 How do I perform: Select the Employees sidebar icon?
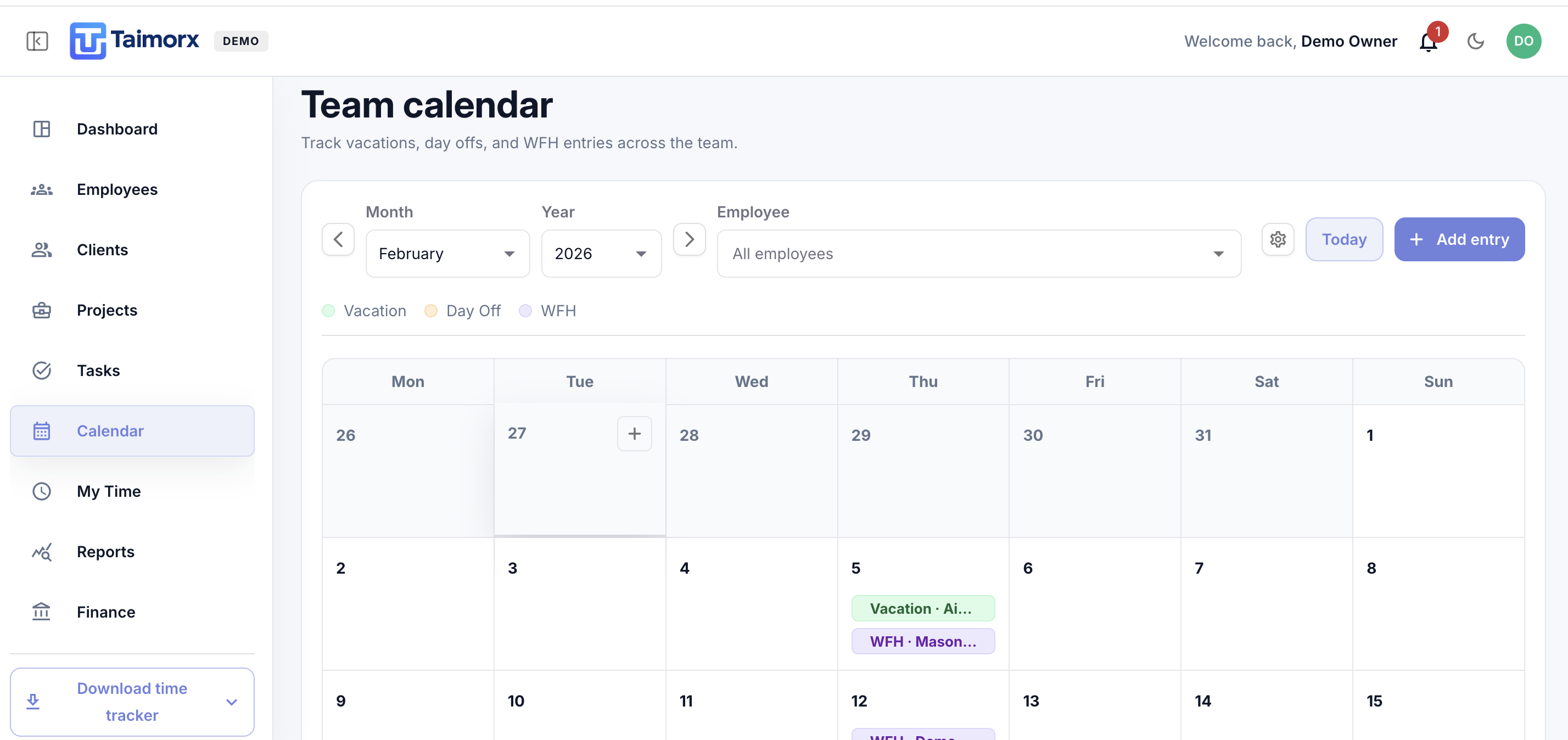tap(41, 189)
